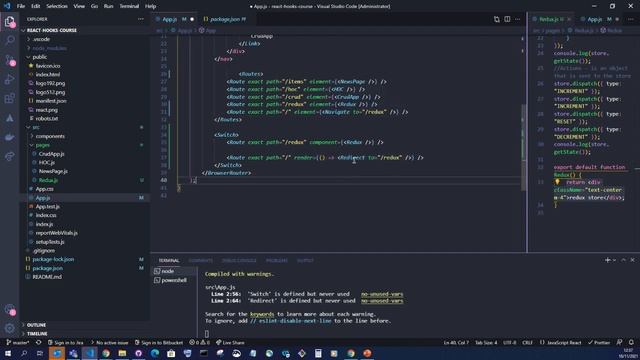The height and width of the screenshot is (360, 640).
Task: Open more actions for the right editor group
Action: (631, 19)
